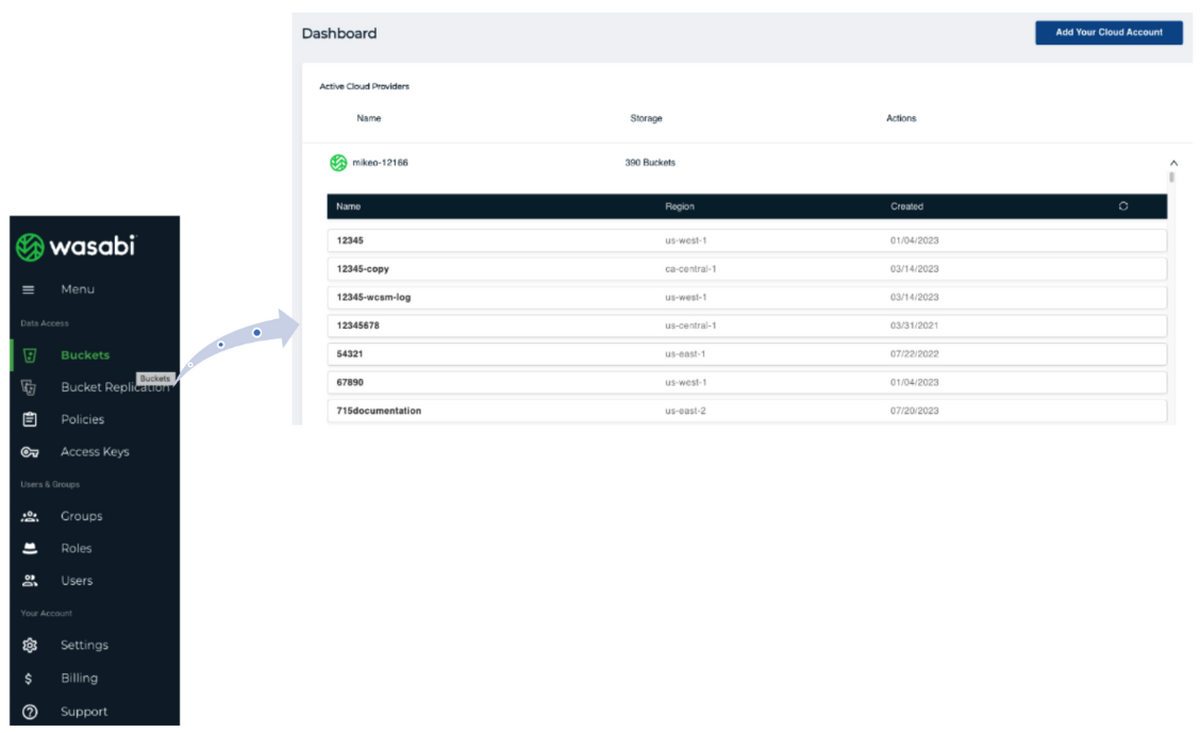1200x733 pixels.
Task: Click the Buckets bucket icon in sidebar
Action: (30, 356)
